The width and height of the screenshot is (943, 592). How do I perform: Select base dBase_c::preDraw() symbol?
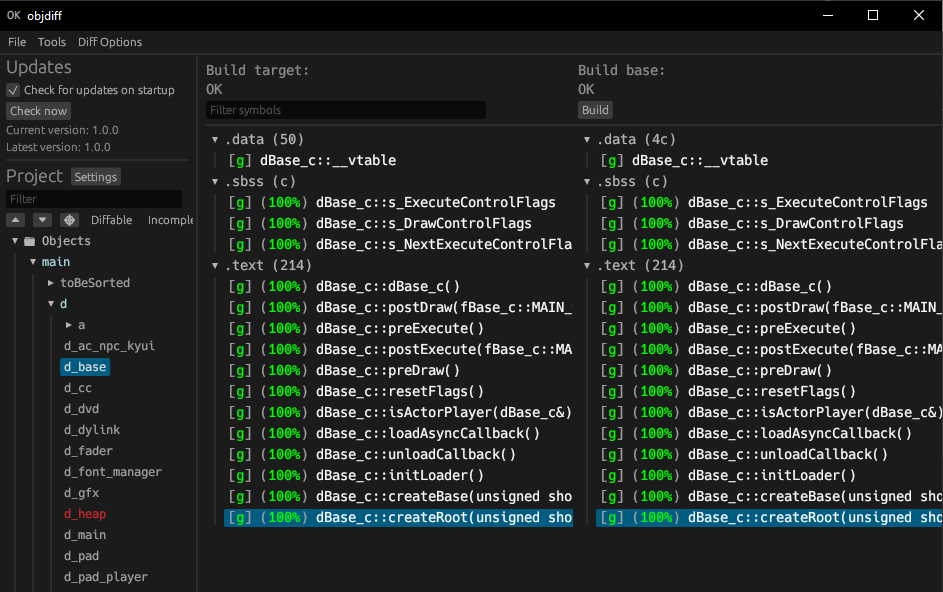click(716, 371)
